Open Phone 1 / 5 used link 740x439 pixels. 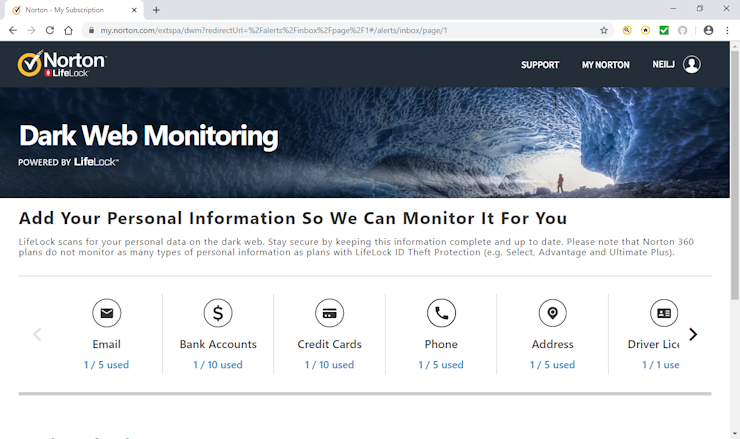(x=441, y=365)
